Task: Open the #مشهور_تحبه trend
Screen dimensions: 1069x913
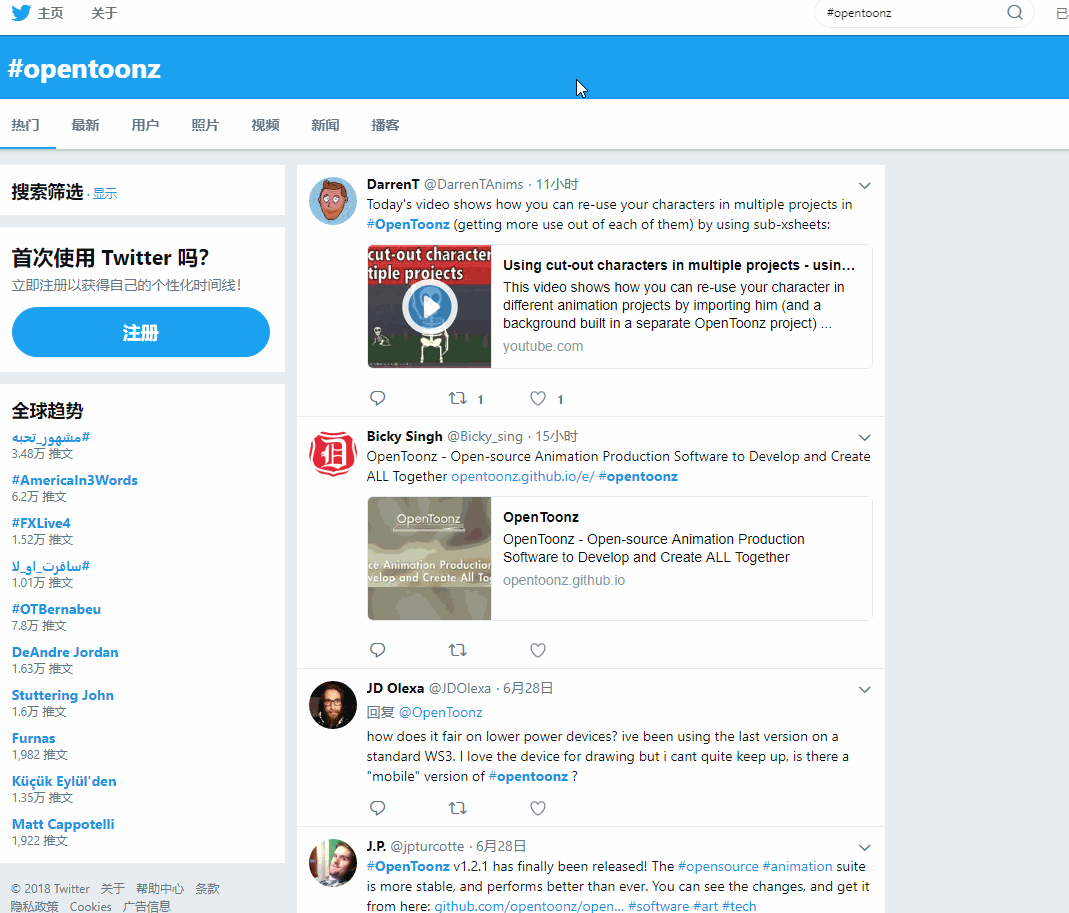Action: coord(50,437)
